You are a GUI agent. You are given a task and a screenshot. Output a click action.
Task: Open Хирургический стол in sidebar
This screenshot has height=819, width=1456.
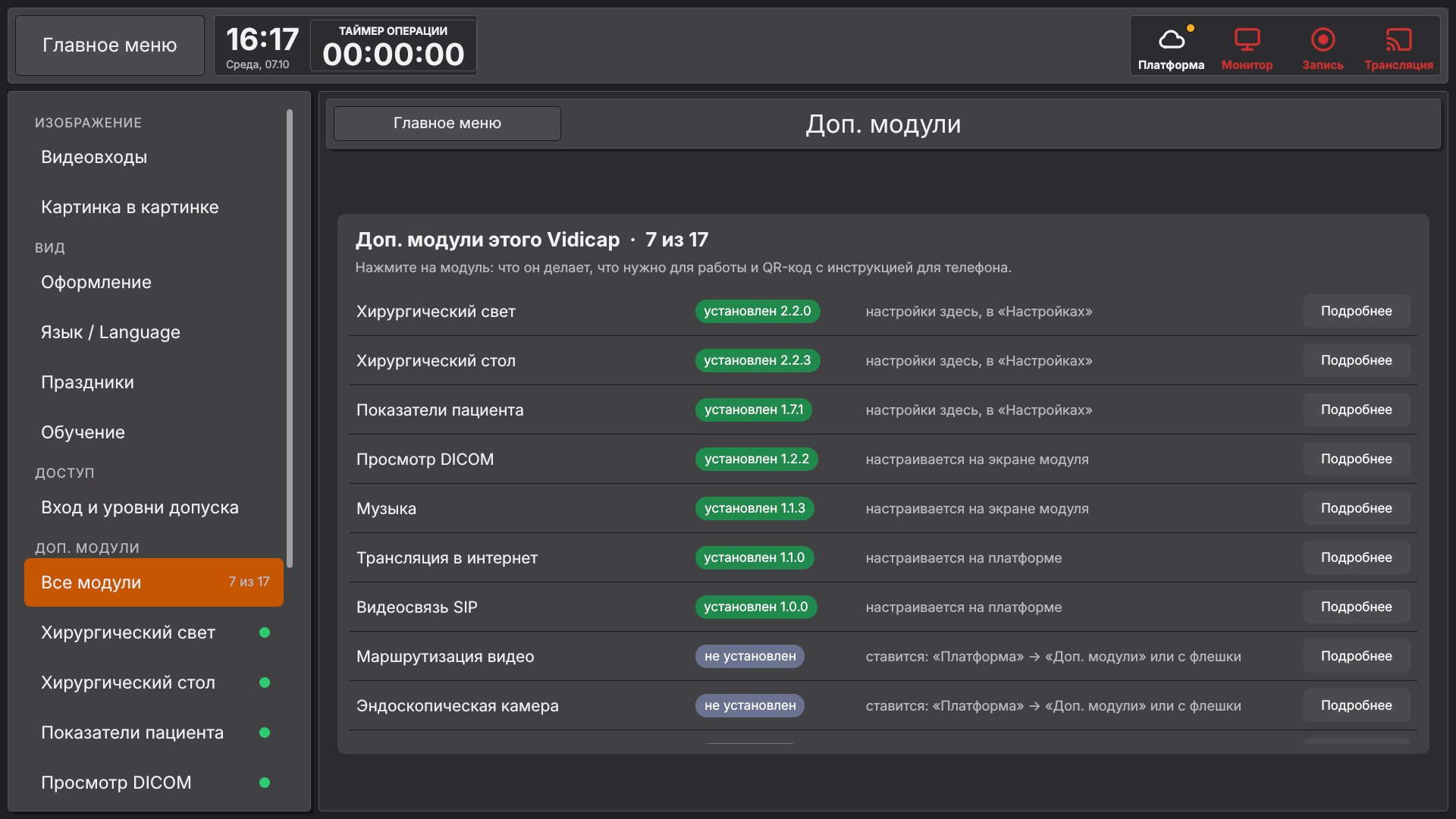pos(154,682)
